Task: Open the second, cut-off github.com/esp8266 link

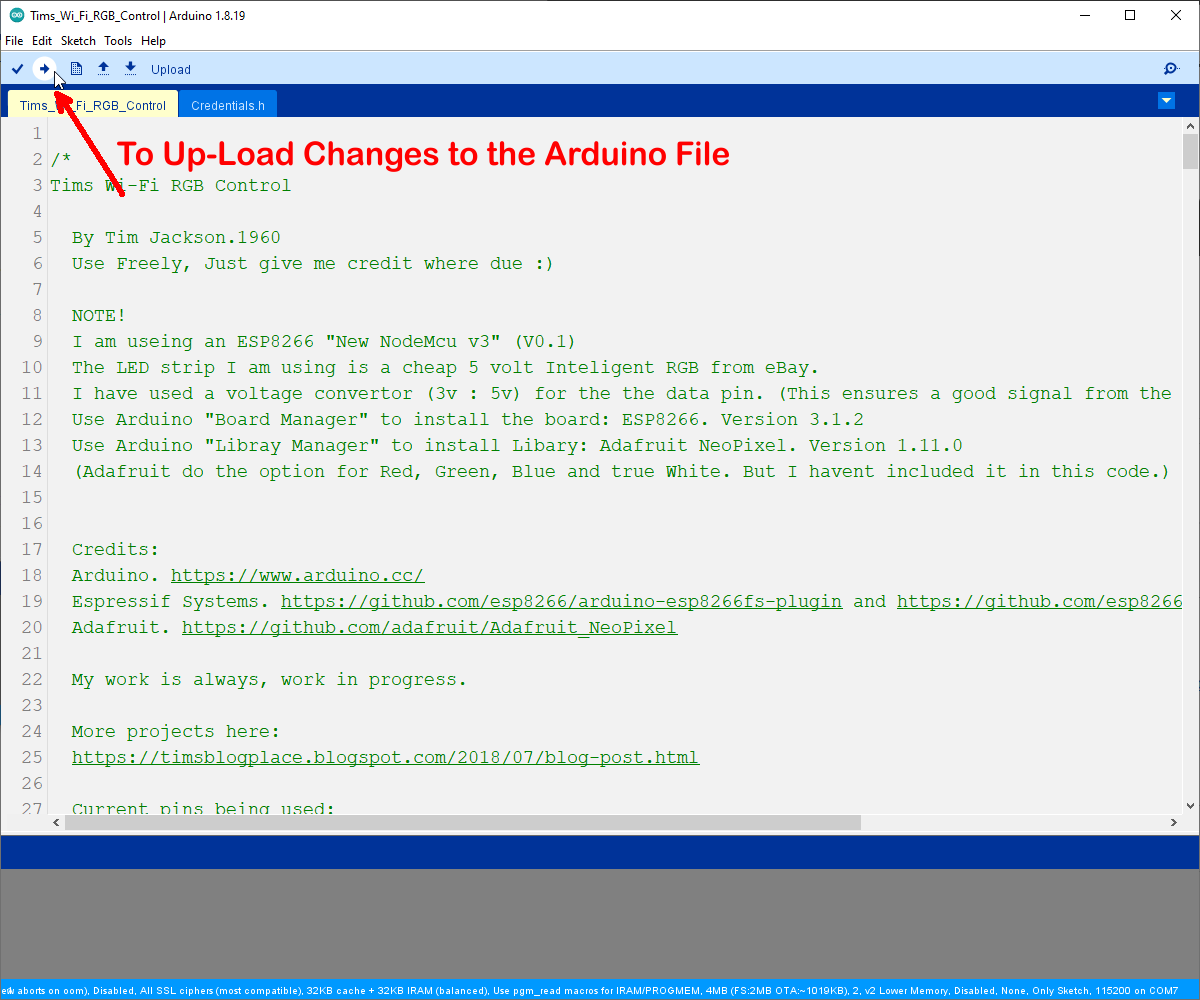Action: pos(1040,602)
